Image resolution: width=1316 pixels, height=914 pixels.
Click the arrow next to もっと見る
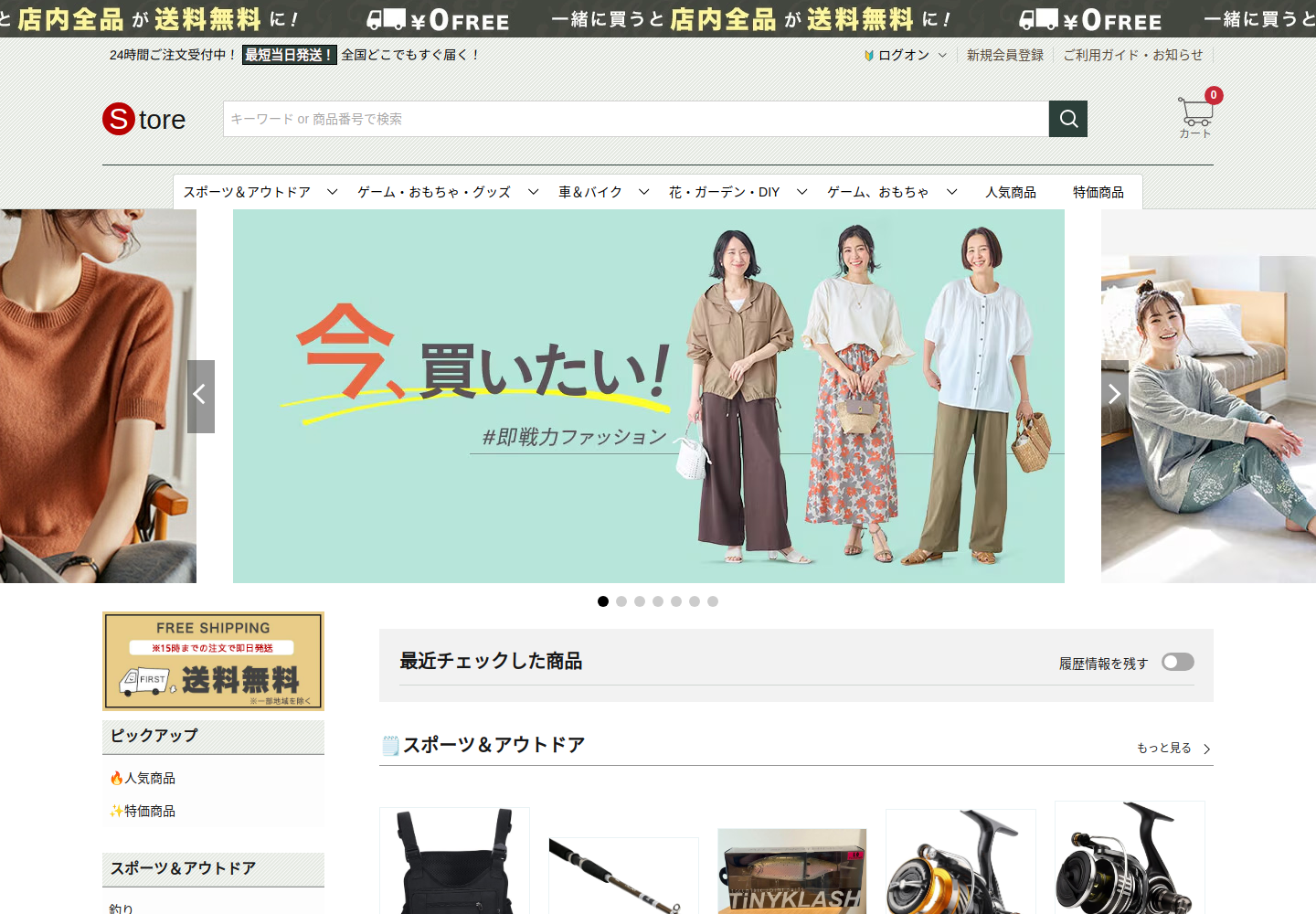[1206, 749]
